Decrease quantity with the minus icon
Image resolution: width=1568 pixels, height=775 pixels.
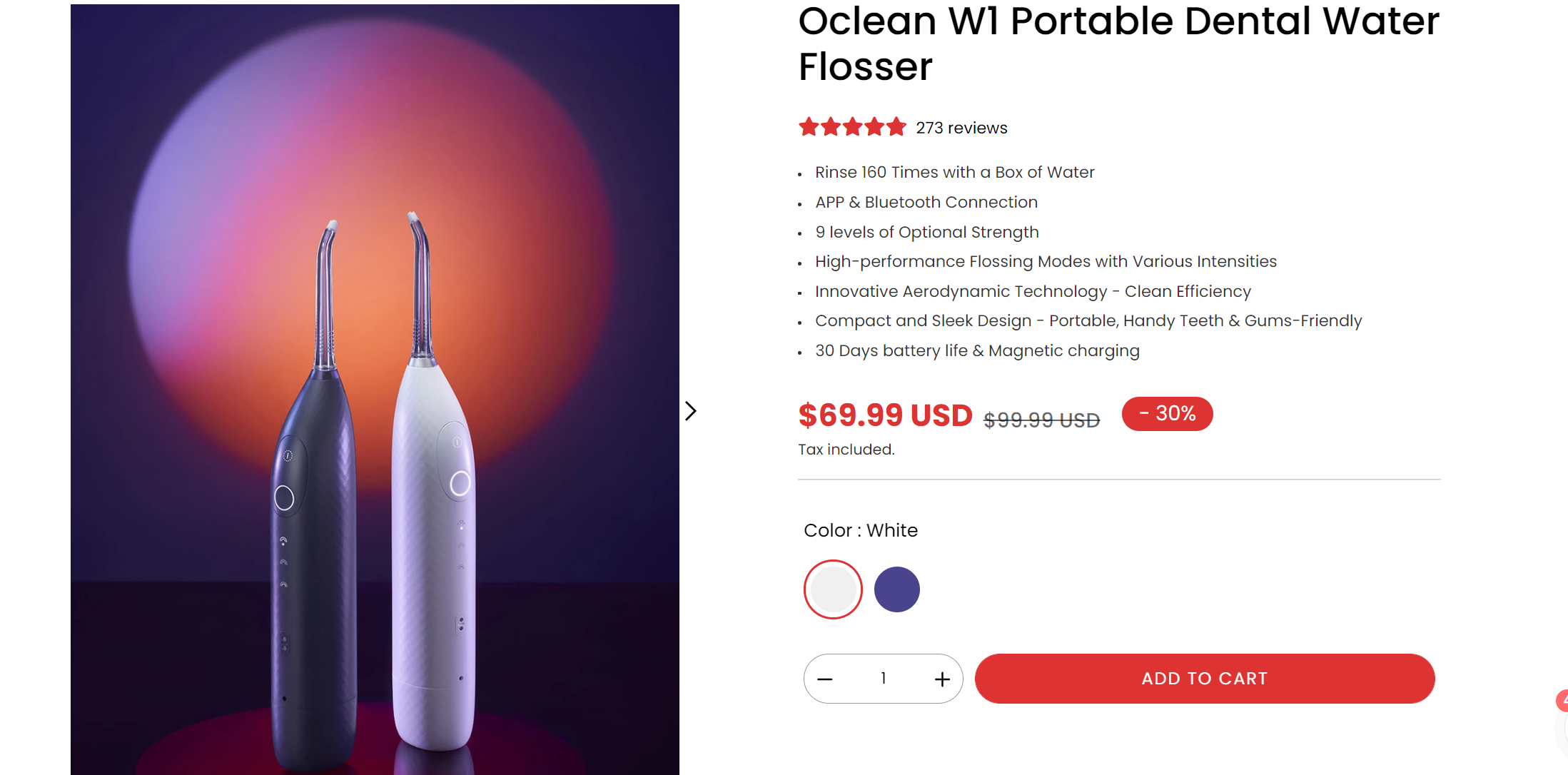tap(825, 679)
